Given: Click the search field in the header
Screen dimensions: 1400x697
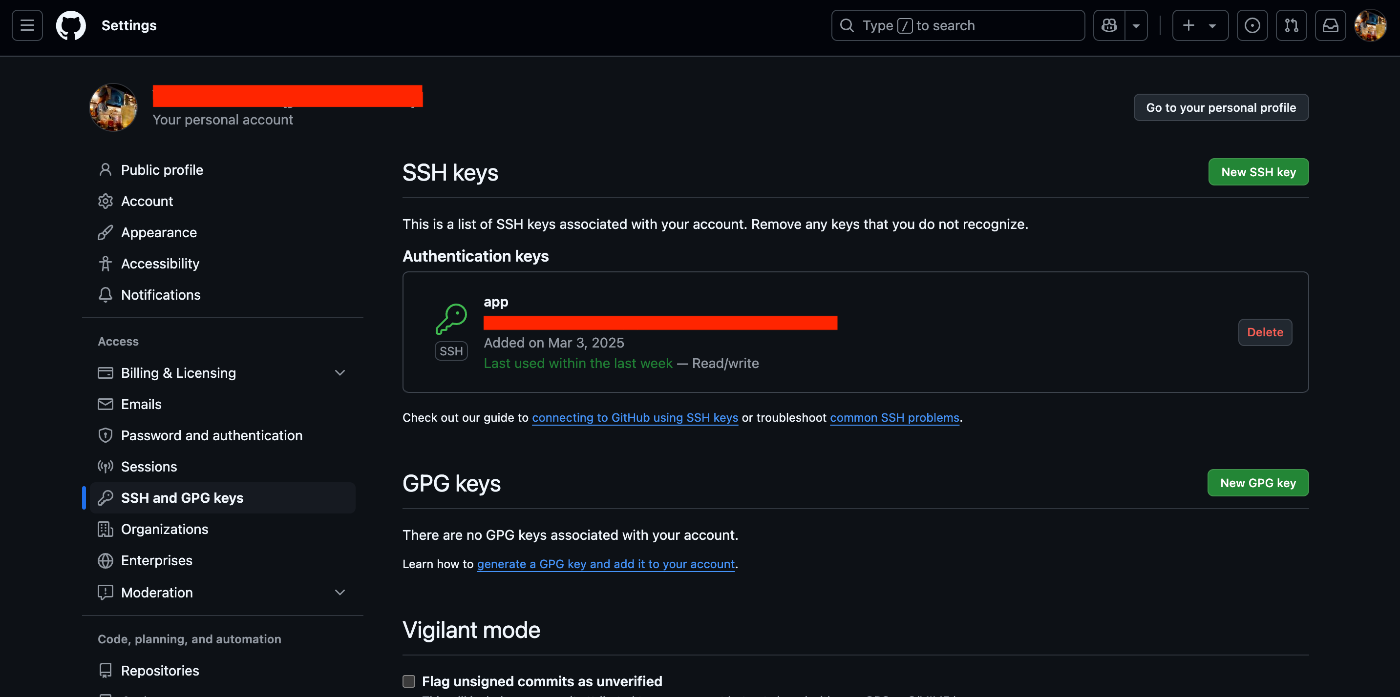Looking at the screenshot, I should coord(956,25).
